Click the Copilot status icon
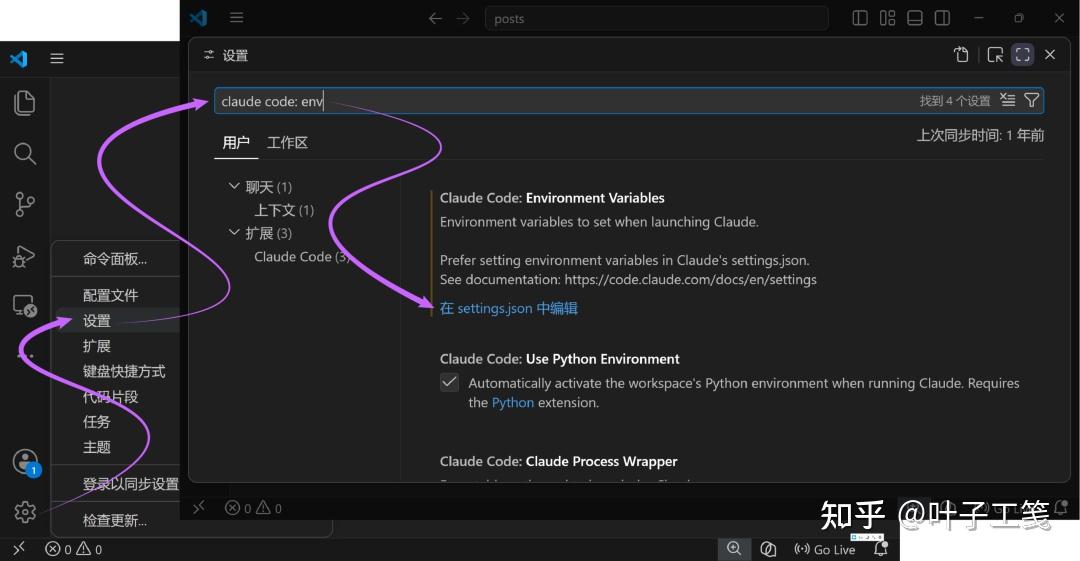The height and width of the screenshot is (561, 1080). point(768,549)
